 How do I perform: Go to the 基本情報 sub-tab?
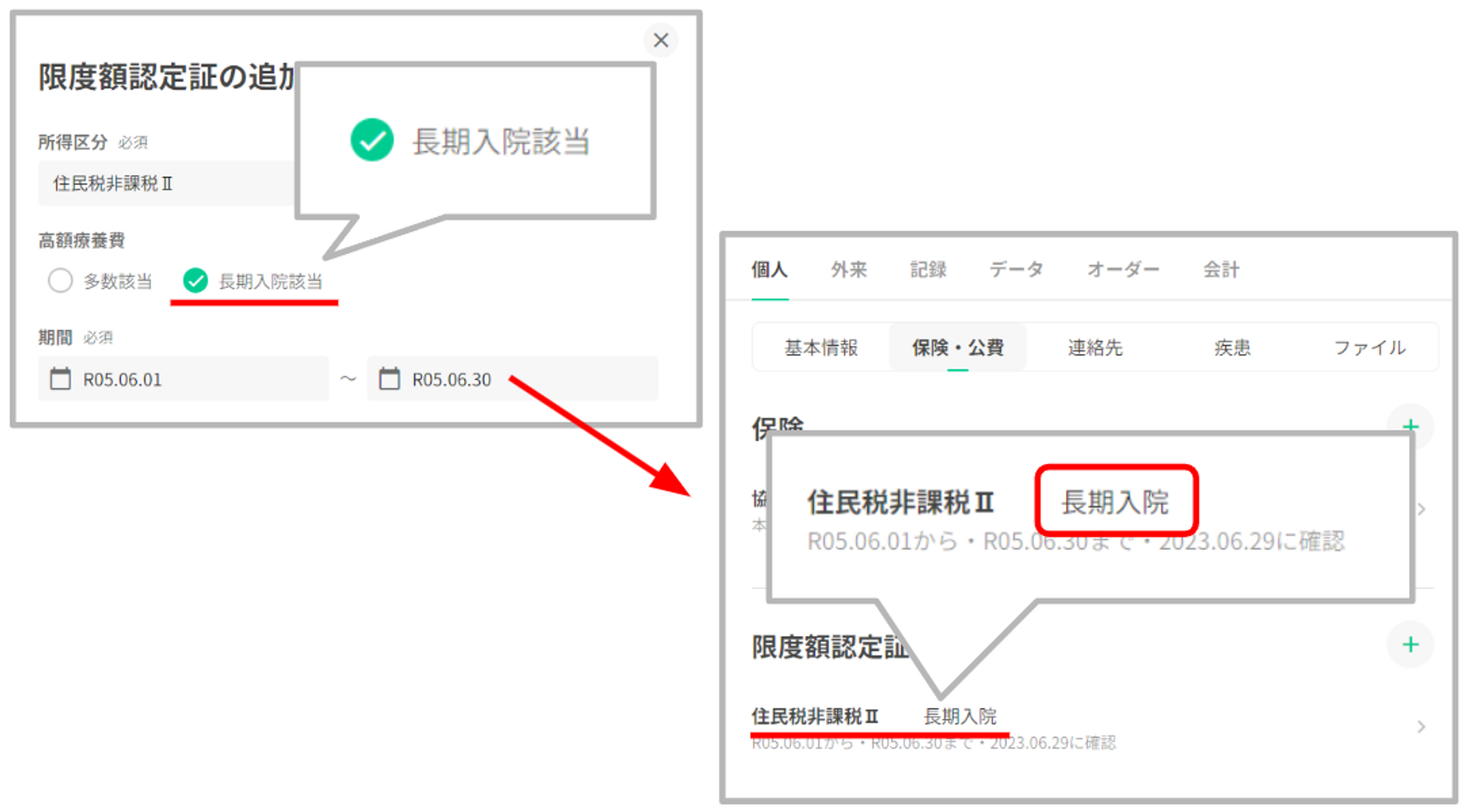(821, 347)
